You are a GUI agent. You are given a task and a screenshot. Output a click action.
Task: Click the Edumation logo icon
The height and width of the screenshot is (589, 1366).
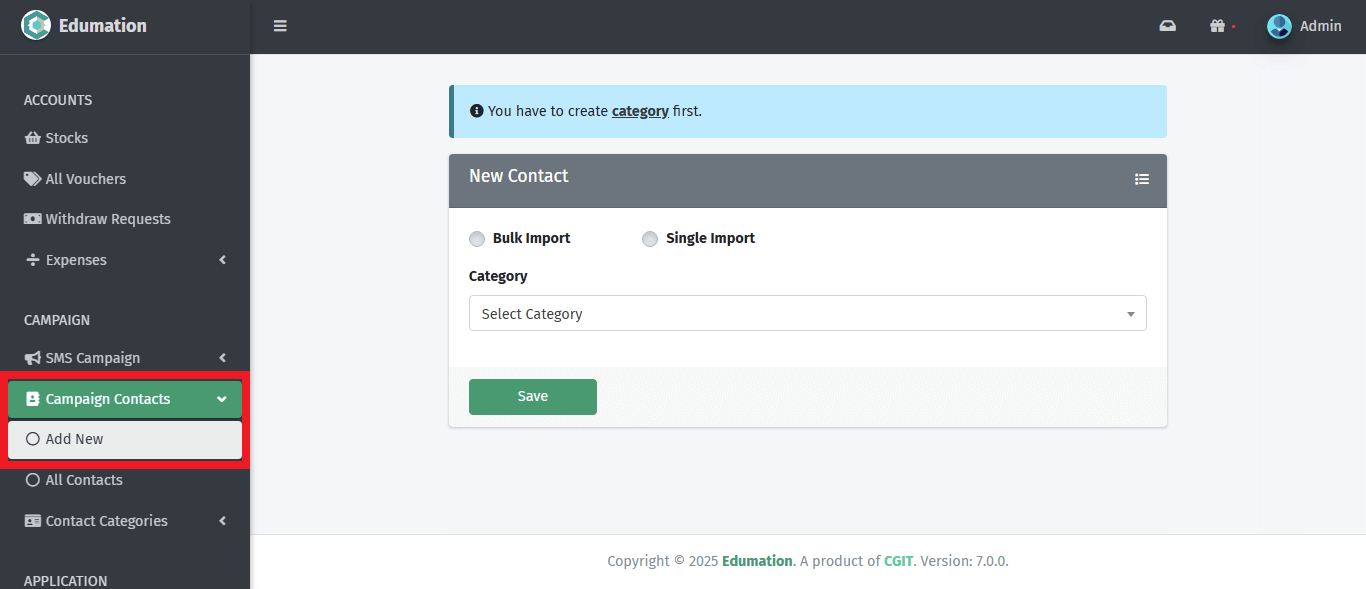[x=36, y=25]
